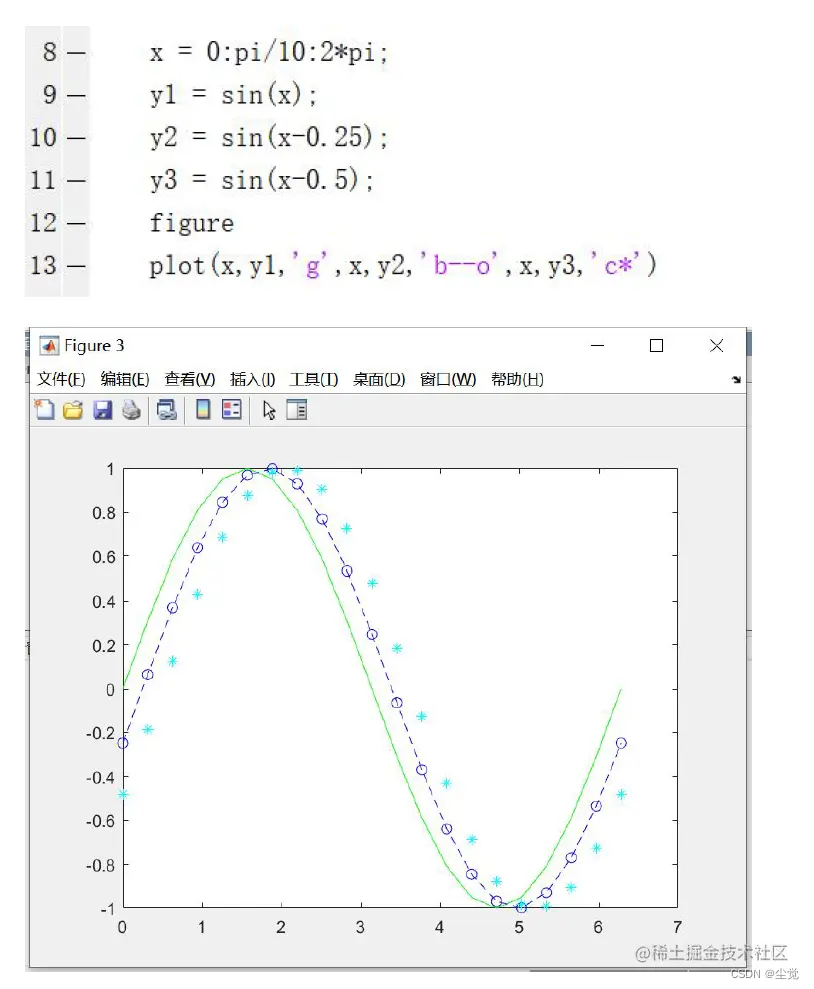Click the cyan star marker at x=0

pos(123,794)
